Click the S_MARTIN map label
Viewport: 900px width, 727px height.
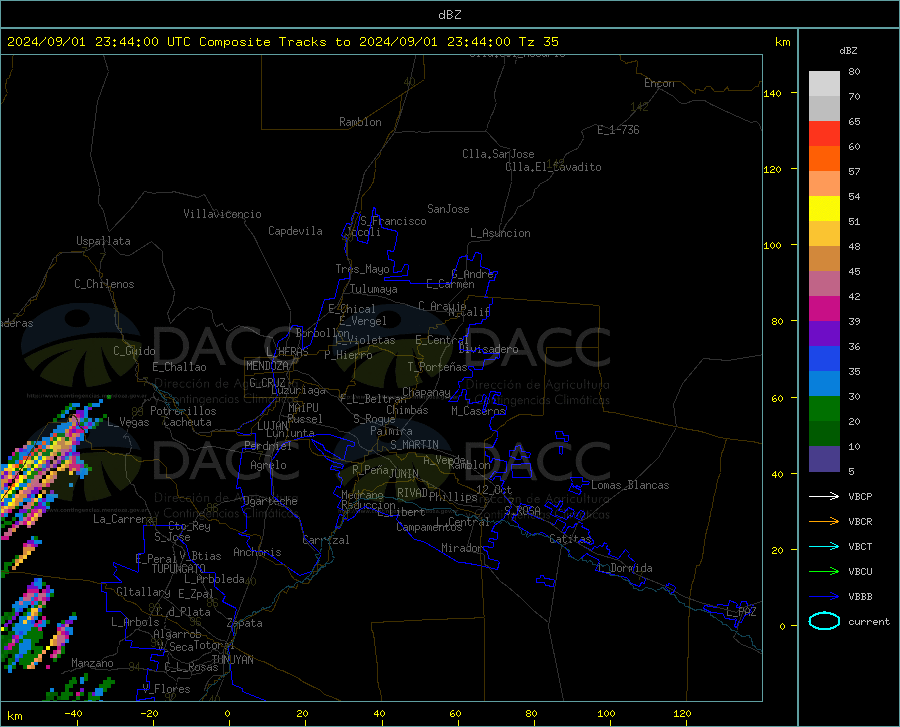click(414, 445)
